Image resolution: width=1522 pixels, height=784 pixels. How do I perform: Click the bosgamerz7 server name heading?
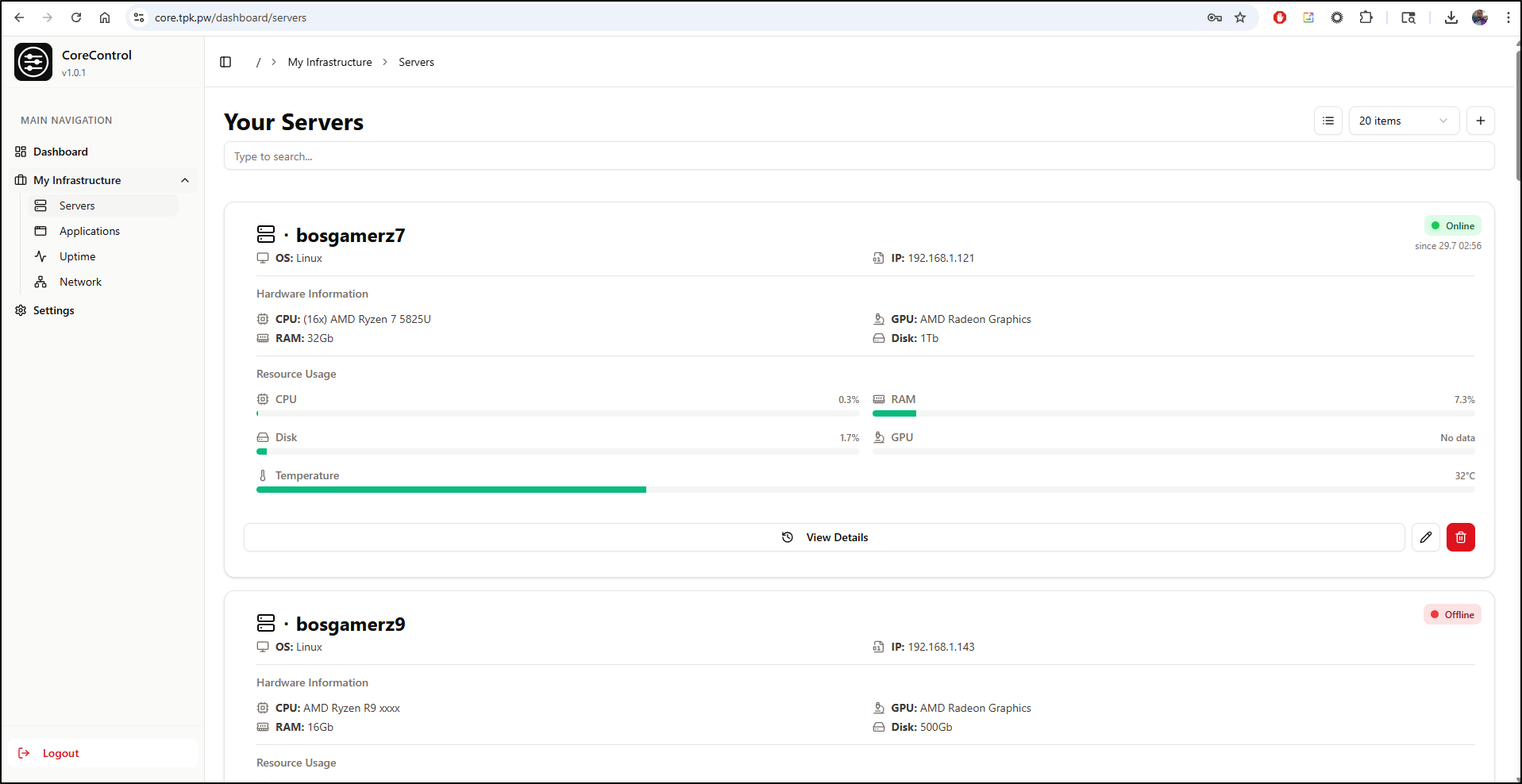pyautogui.click(x=350, y=236)
